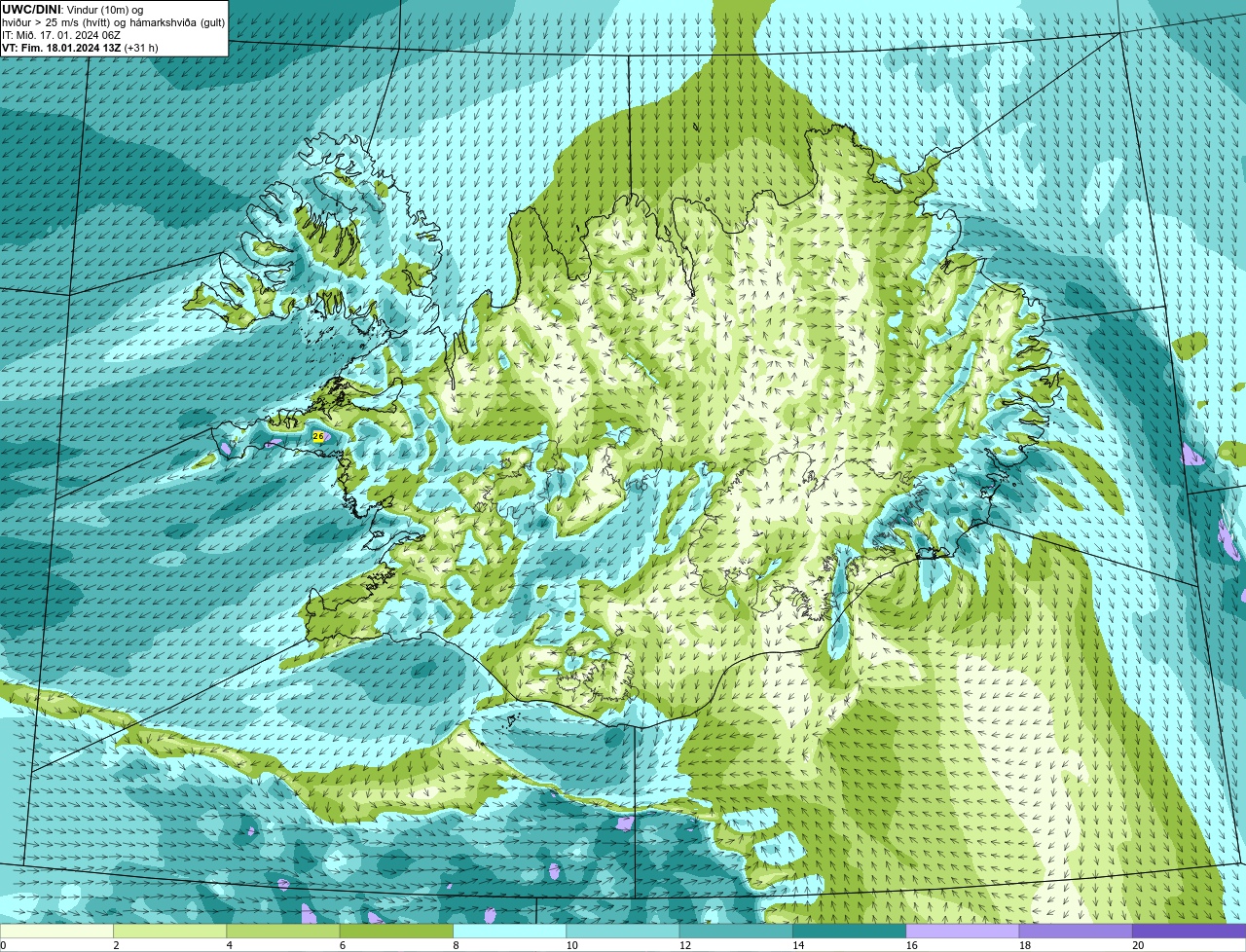Click the "4" label on the wind scale
The height and width of the screenshot is (952, 1246).
pyautogui.click(x=230, y=945)
